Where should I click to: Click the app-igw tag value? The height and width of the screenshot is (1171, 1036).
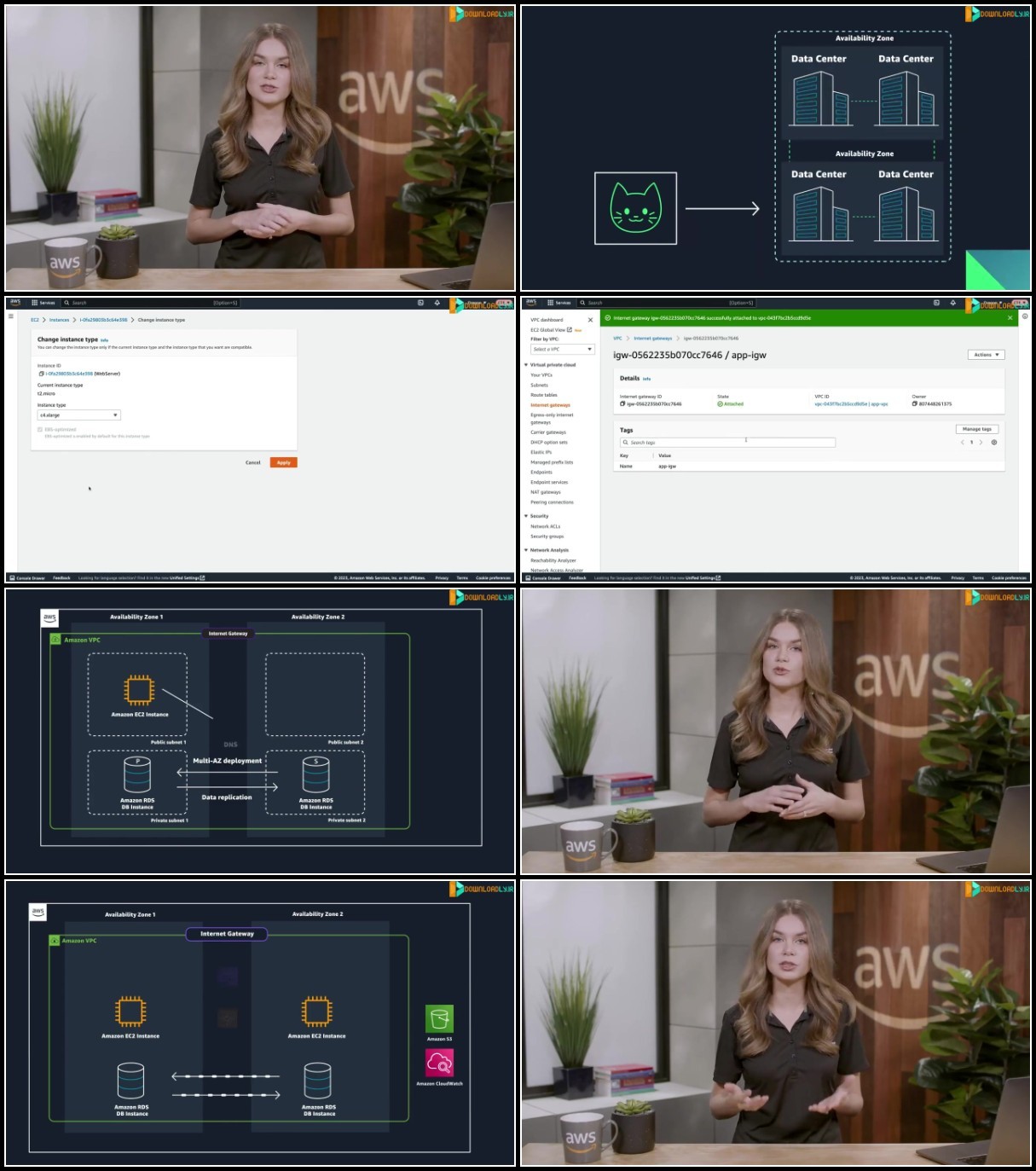tap(667, 467)
